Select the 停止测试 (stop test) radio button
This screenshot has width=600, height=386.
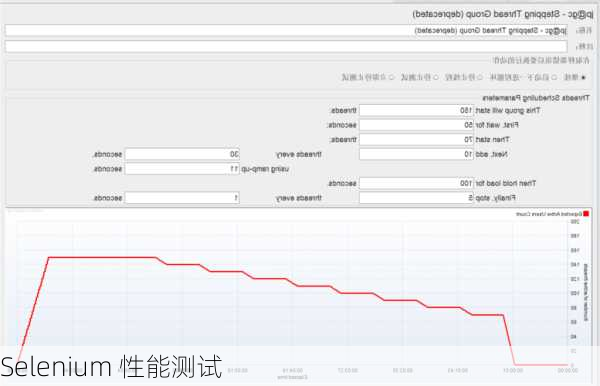(x=435, y=78)
